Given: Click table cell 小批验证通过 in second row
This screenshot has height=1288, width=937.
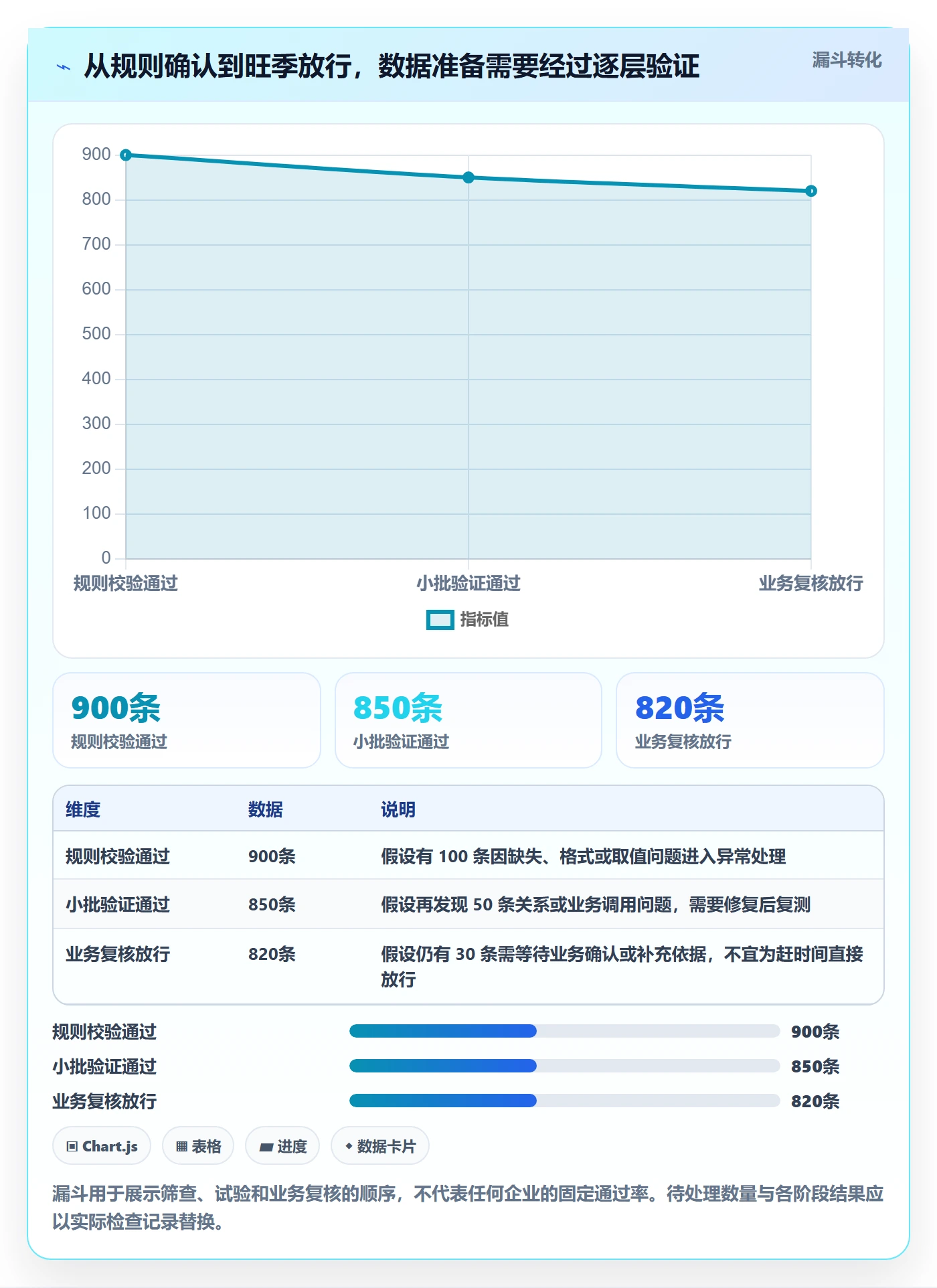Looking at the screenshot, I should 118,905.
